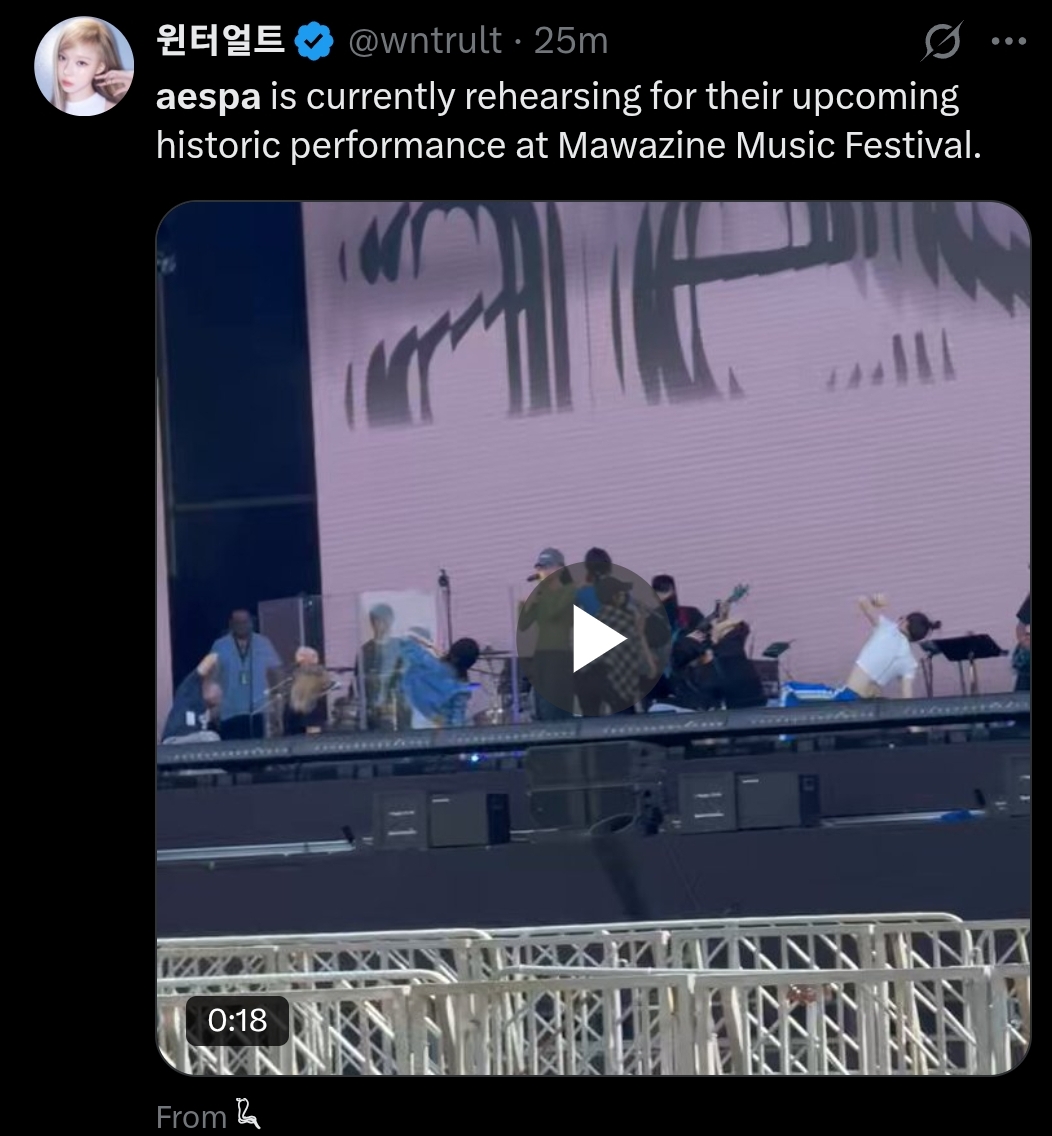Open the 25m timestamp link

[571, 41]
